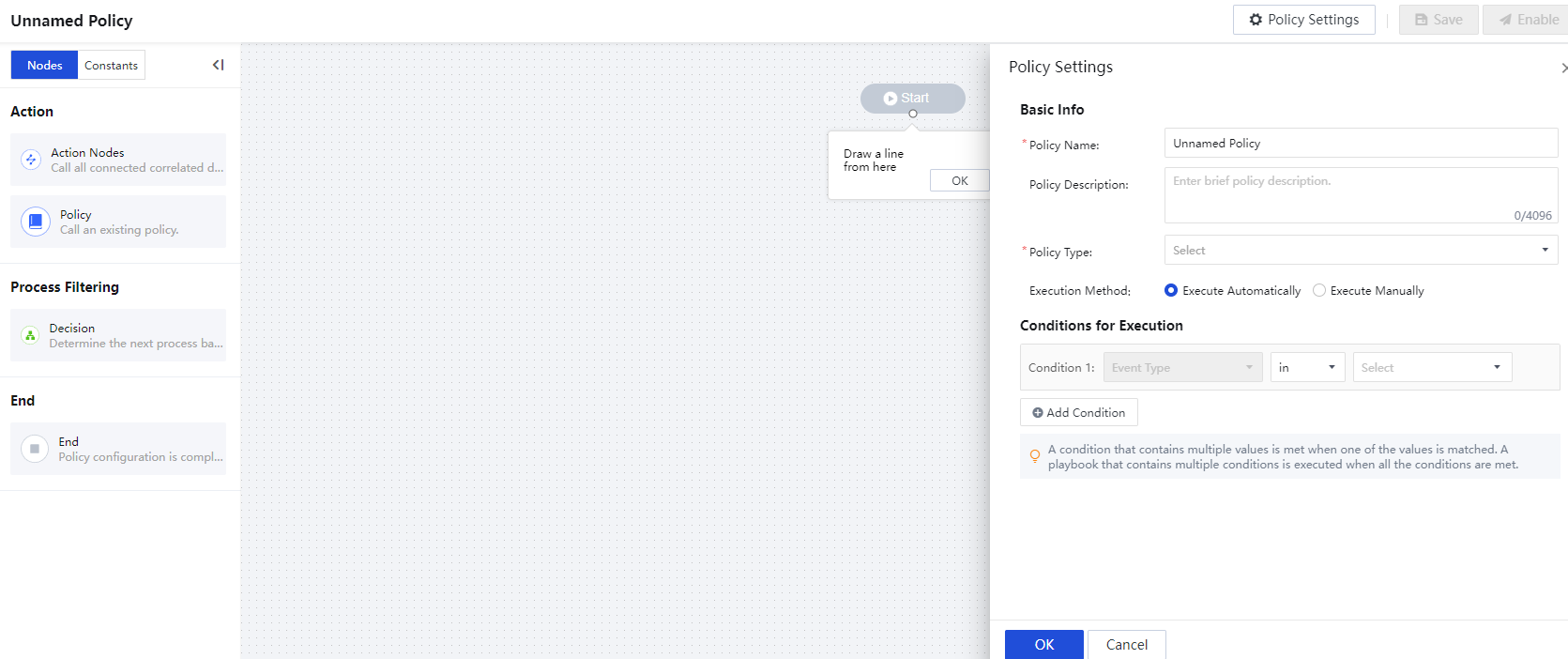Dismiss the 'Draw a line' hint with OK

click(x=959, y=180)
